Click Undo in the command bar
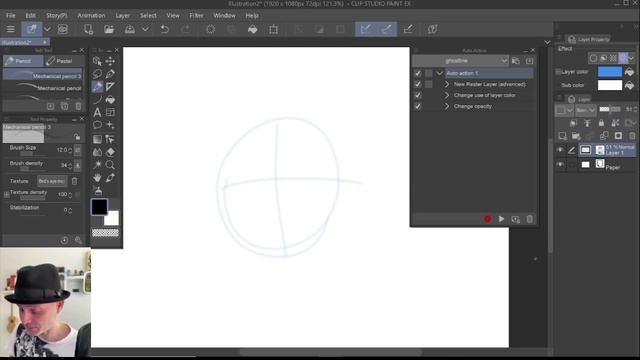Image resolution: width=640 pixels, height=360 pixels. [x=164, y=29]
